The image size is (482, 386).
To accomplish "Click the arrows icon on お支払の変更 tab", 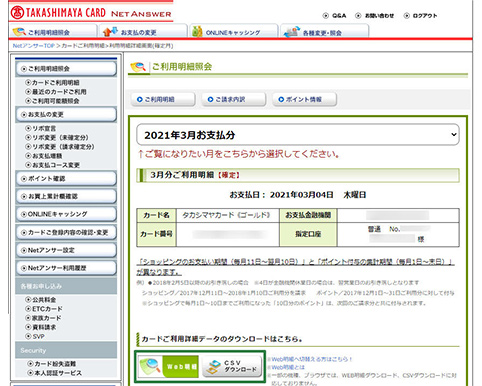I will point(110,32).
